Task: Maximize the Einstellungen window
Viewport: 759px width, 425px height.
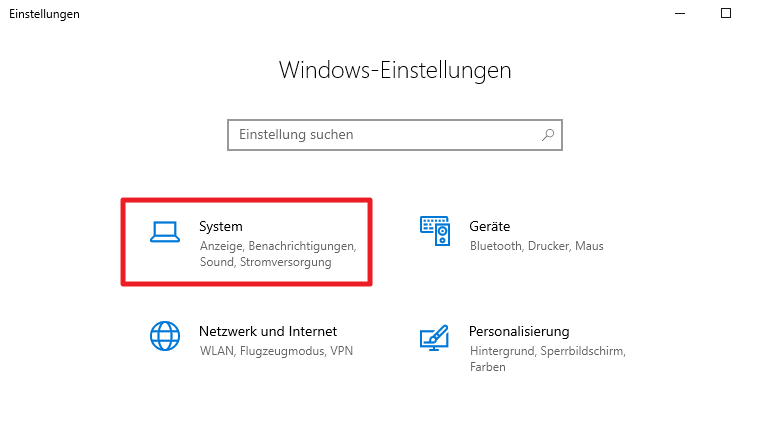Action: (726, 14)
